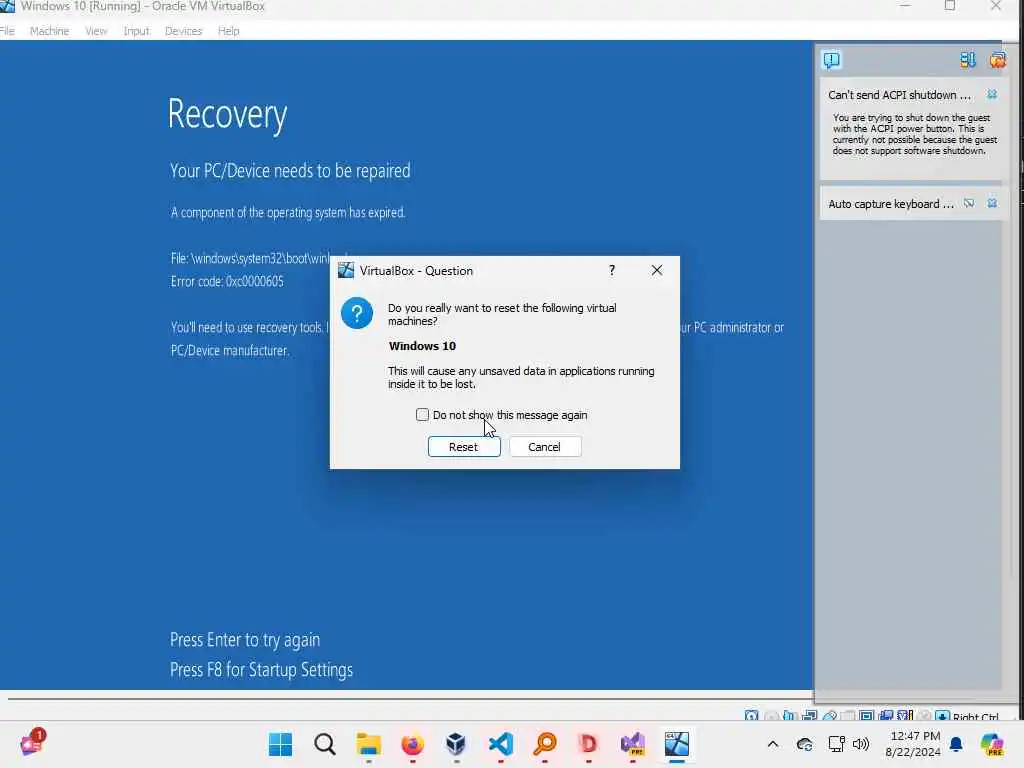The image size is (1024, 768).
Task: Open taskbar Search
Action: click(x=325, y=744)
